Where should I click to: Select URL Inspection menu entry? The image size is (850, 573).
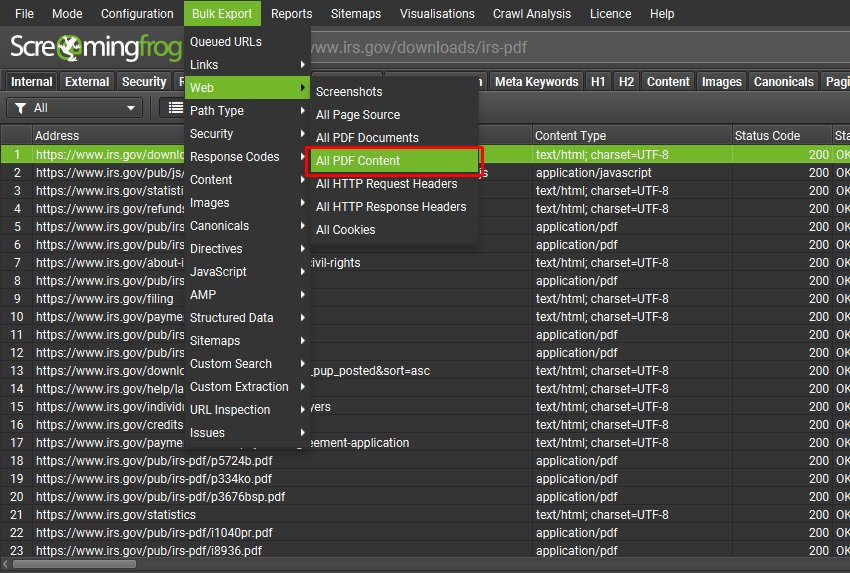pos(247,410)
